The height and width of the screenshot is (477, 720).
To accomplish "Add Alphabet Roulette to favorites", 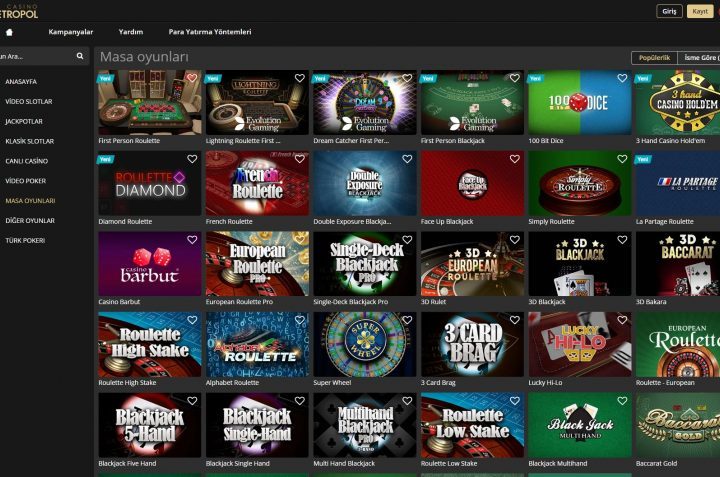I will click(299, 320).
